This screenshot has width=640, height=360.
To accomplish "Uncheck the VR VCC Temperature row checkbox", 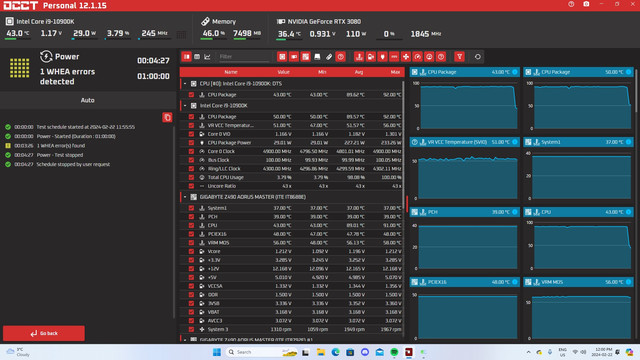I will coord(191,125).
